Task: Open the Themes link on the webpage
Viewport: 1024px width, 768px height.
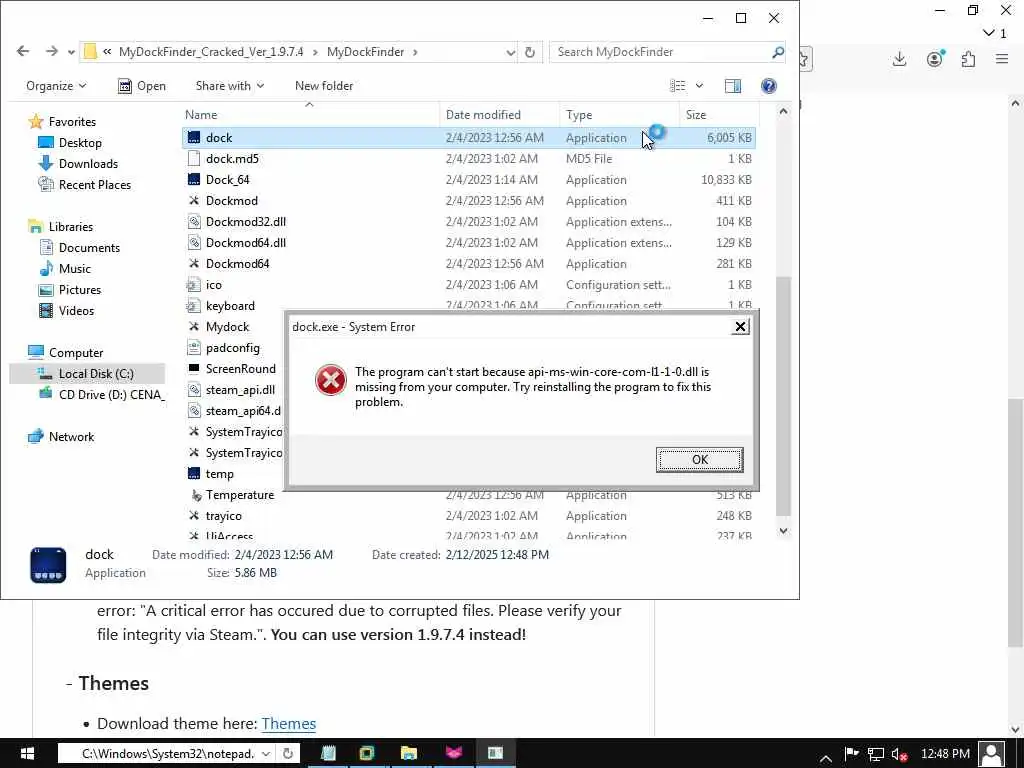Action: pos(289,724)
